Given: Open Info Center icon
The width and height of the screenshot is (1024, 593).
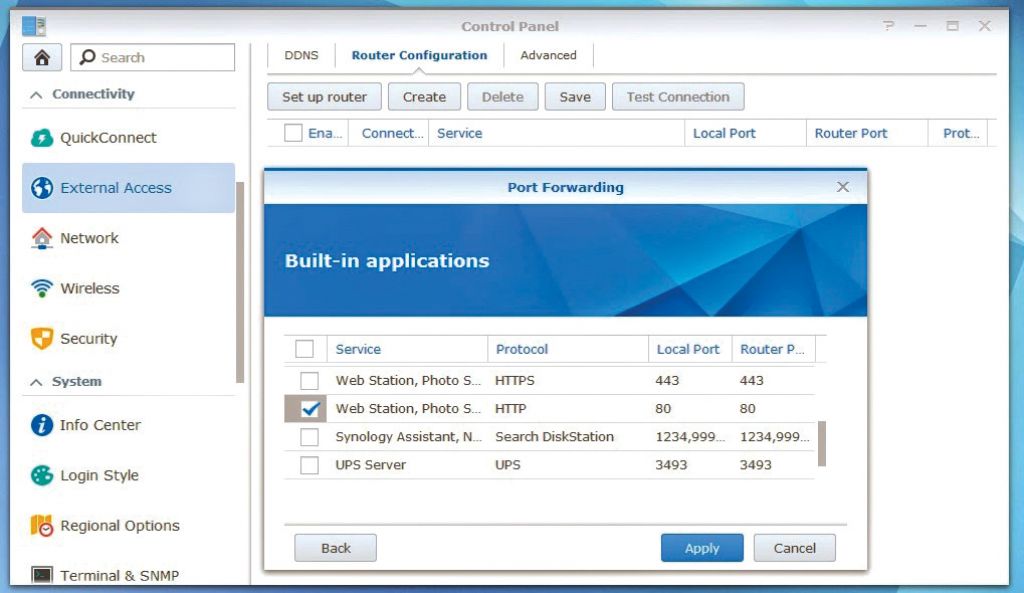Looking at the screenshot, I should [42, 425].
